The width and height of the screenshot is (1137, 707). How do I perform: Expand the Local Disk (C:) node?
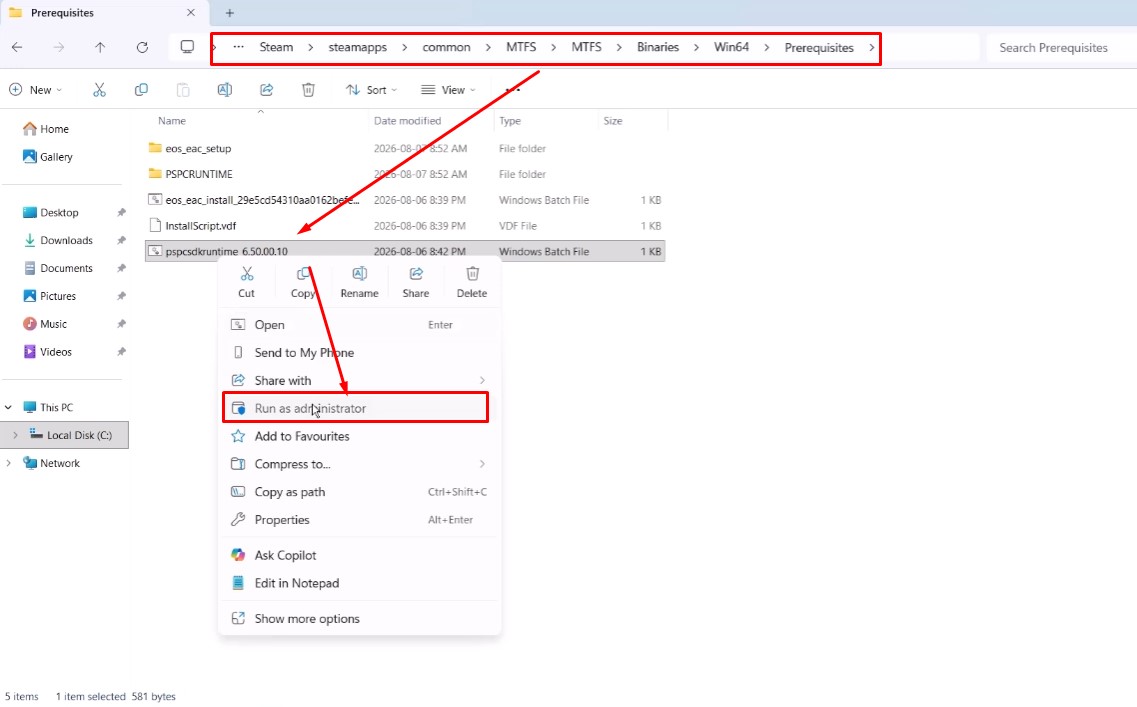point(15,435)
